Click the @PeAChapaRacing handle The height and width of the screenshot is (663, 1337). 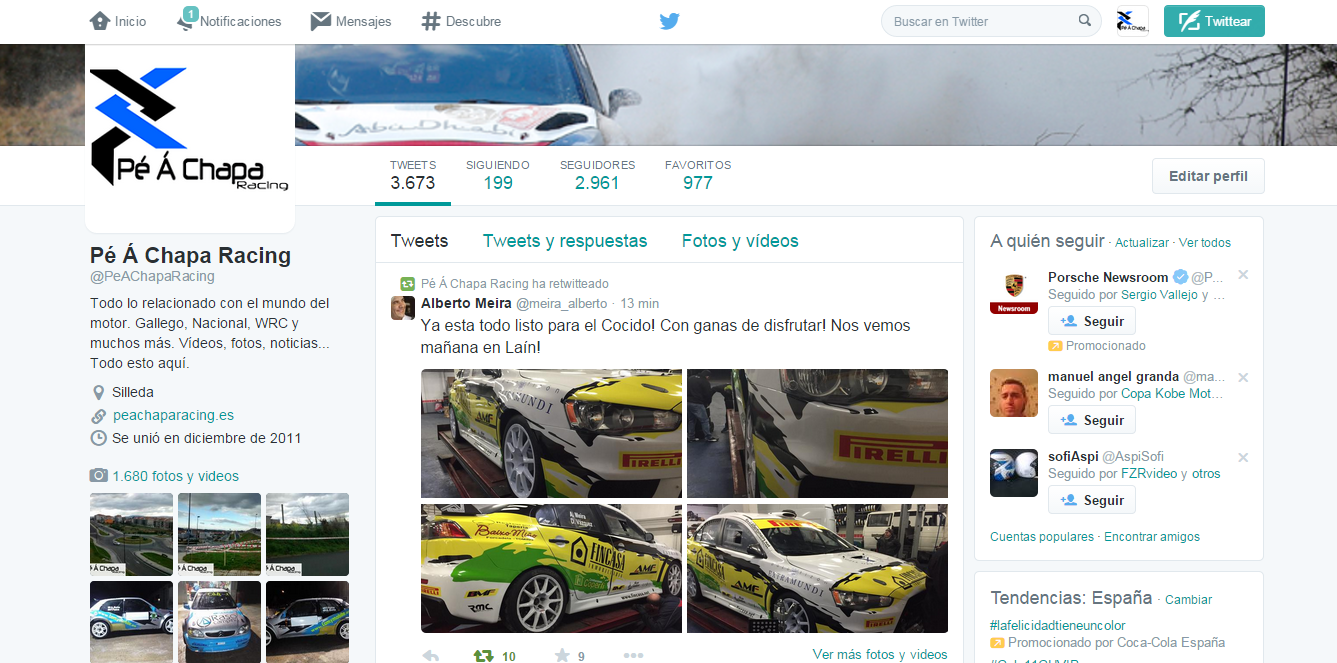pos(152,276)
